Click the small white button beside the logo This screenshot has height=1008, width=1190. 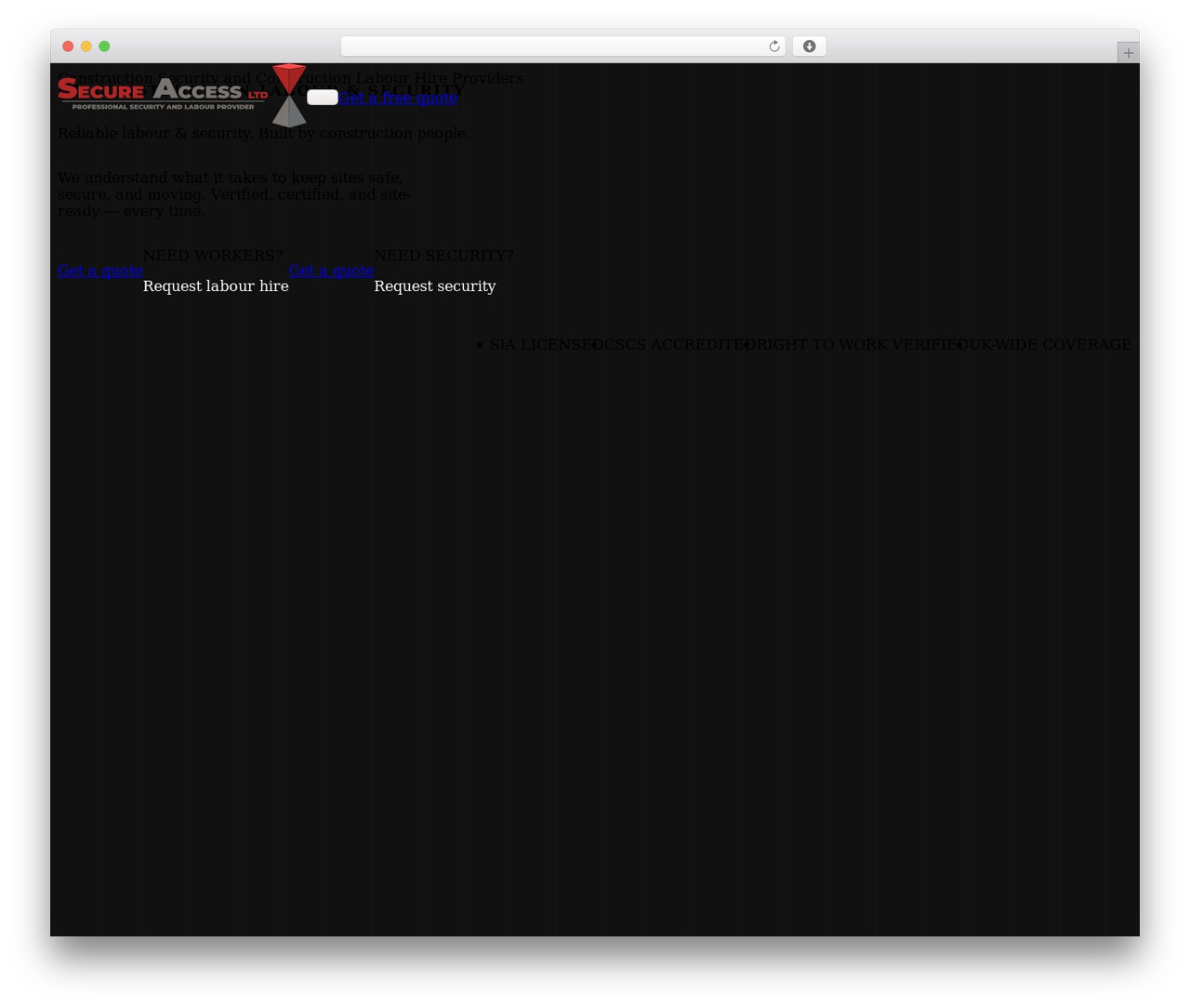tap(323, 97)
